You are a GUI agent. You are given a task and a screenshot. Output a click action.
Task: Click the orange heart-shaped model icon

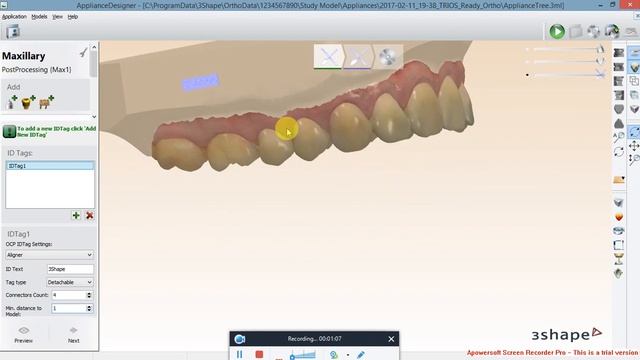click(619, 217)
